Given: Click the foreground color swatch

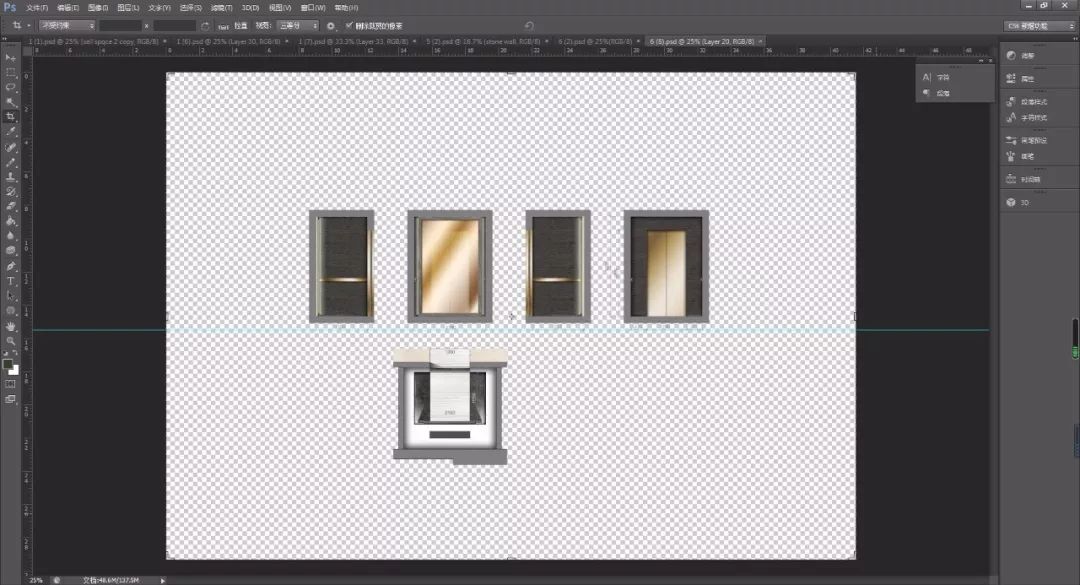Looking at the screenshot, I should (x=7, y=364).
